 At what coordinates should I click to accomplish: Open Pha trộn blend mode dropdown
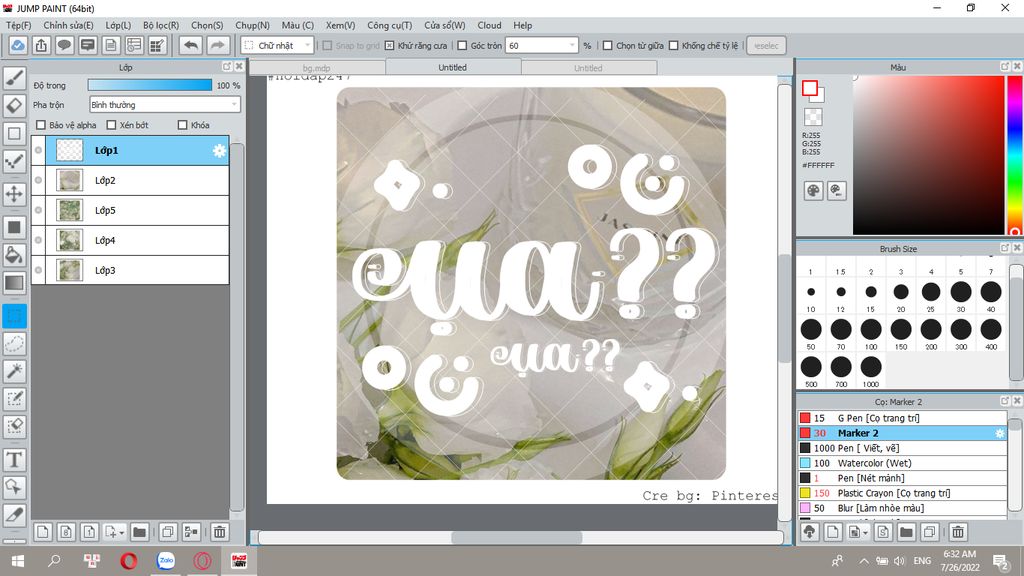pos(165,104)
